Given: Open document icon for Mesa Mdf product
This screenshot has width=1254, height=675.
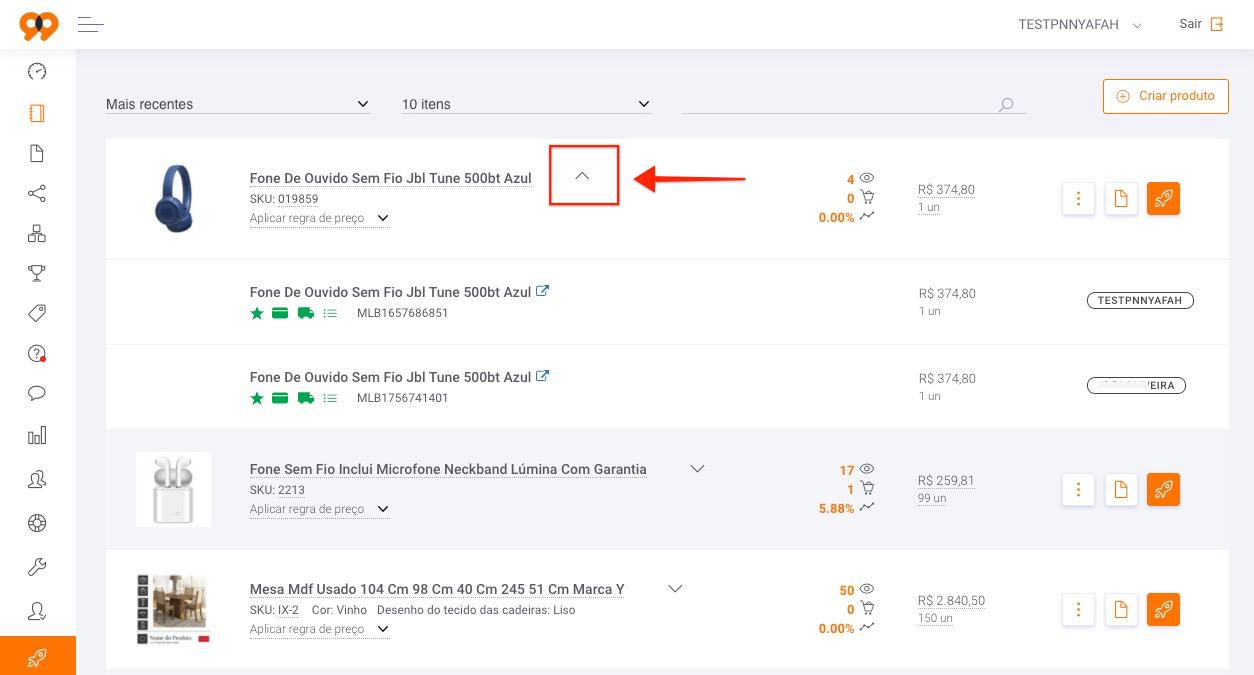Looking at the screenshot, I should tap(1121, 609).
